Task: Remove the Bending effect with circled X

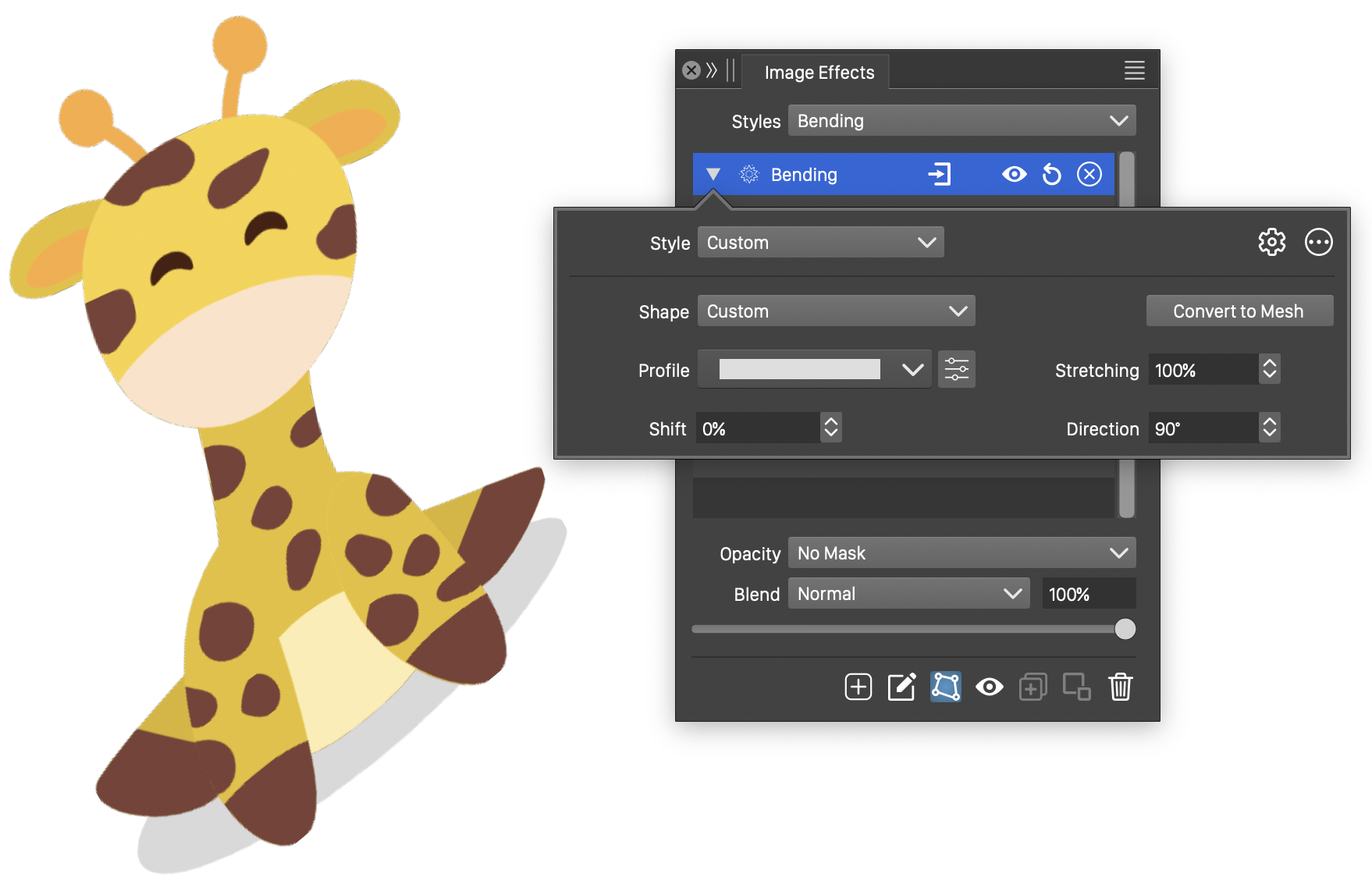Action: 1089,174
